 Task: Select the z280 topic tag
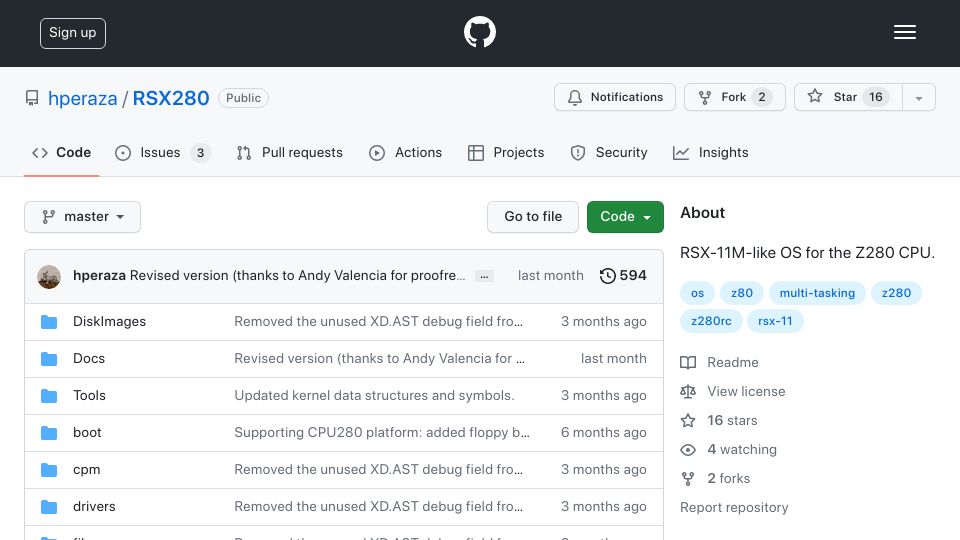[896, 293]
